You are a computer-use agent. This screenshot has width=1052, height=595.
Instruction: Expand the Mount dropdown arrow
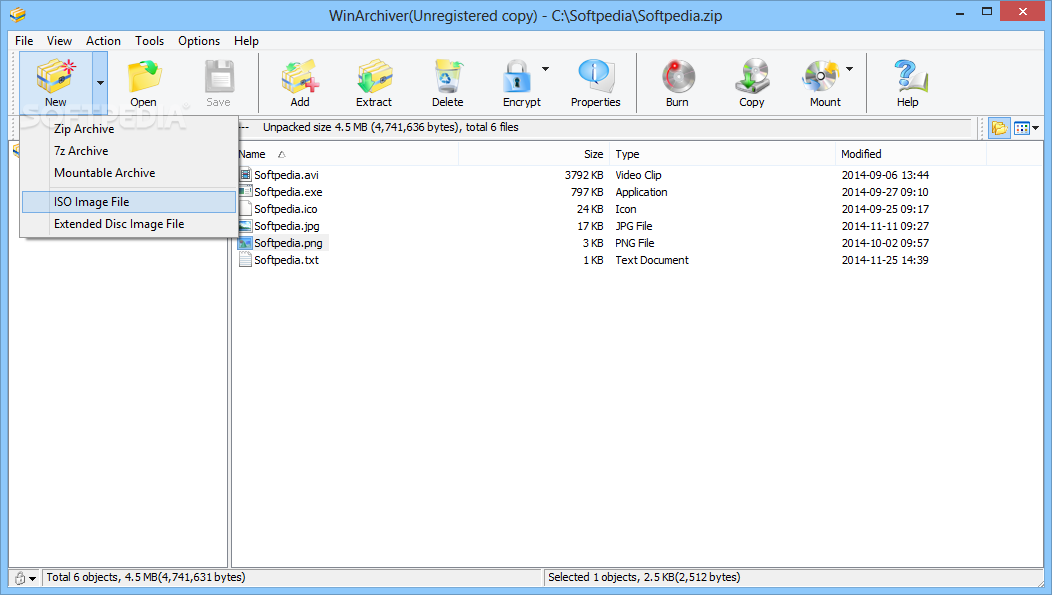[x=849, y=68]
